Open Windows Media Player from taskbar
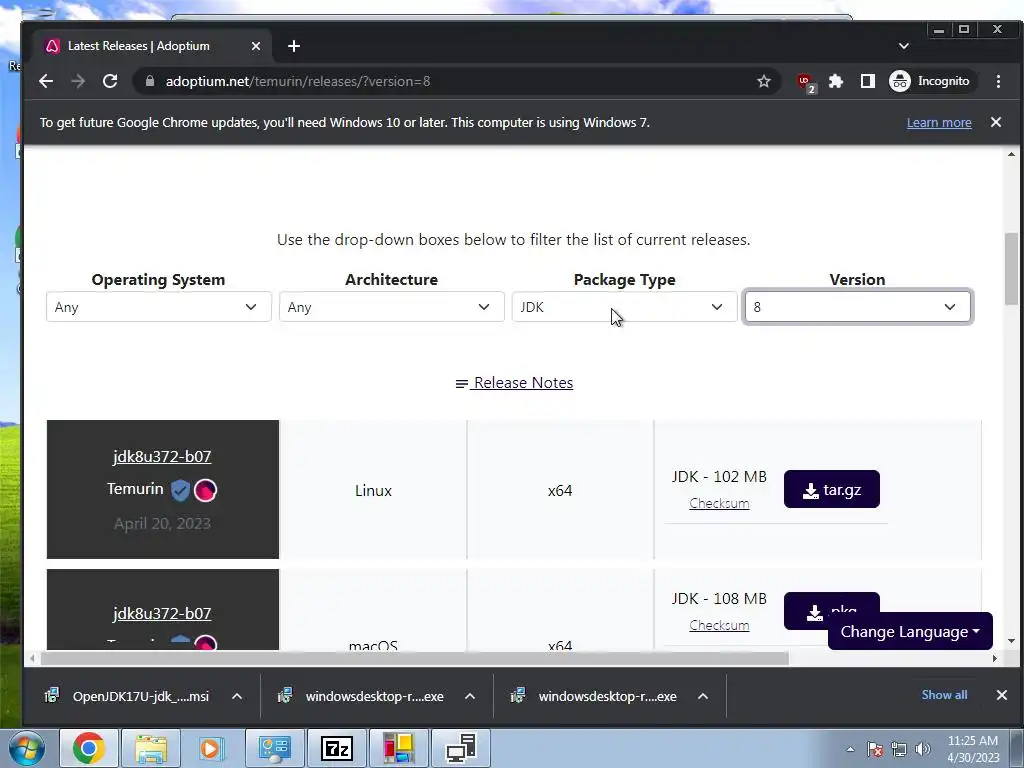 click(212, 748)
